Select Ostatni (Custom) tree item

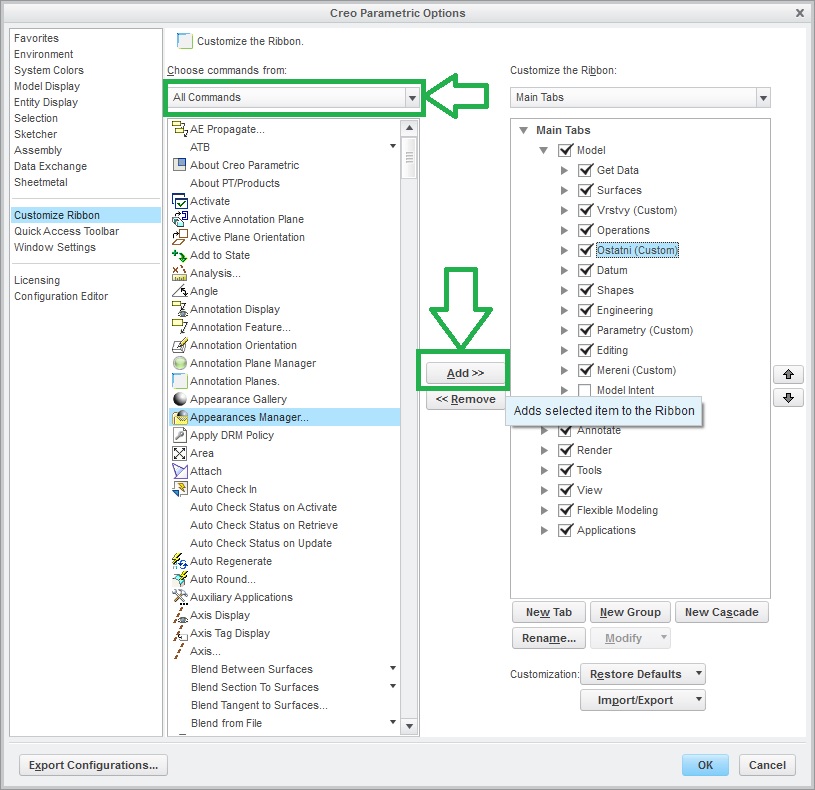637,250
